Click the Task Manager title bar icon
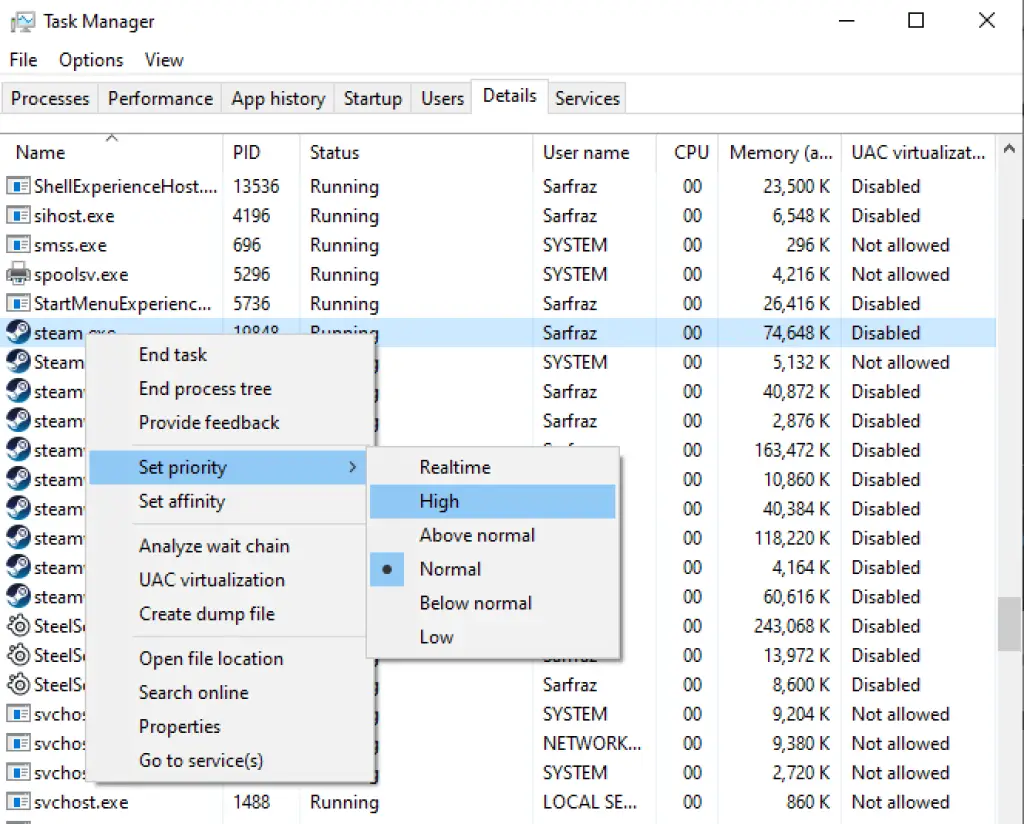Screen dimensions: 1024x824 (26, 20)
